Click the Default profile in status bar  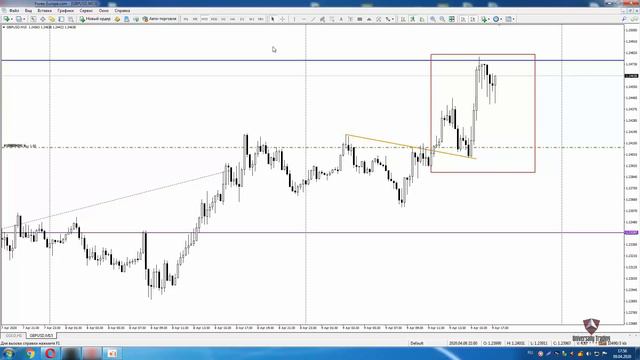[x=417, y=343]
